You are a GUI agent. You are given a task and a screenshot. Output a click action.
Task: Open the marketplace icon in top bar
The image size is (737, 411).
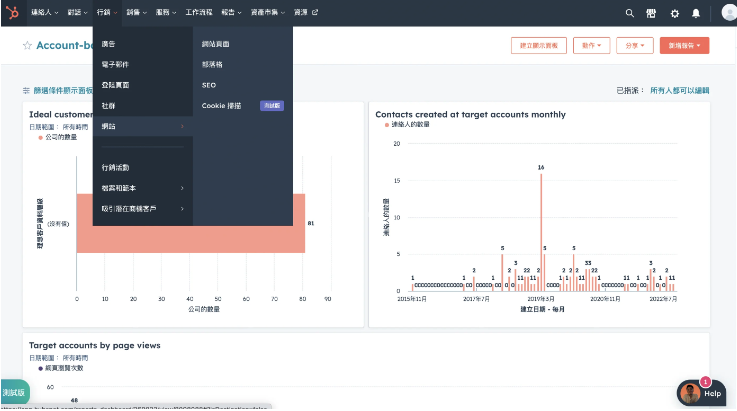pyautogui.click(x=651, y=13)
